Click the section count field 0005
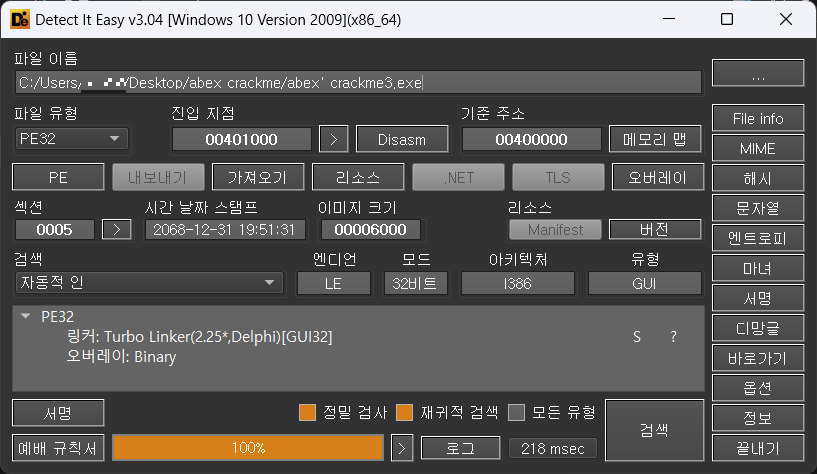Viewport: 817px width, 474px height. [x=55, y=229]
